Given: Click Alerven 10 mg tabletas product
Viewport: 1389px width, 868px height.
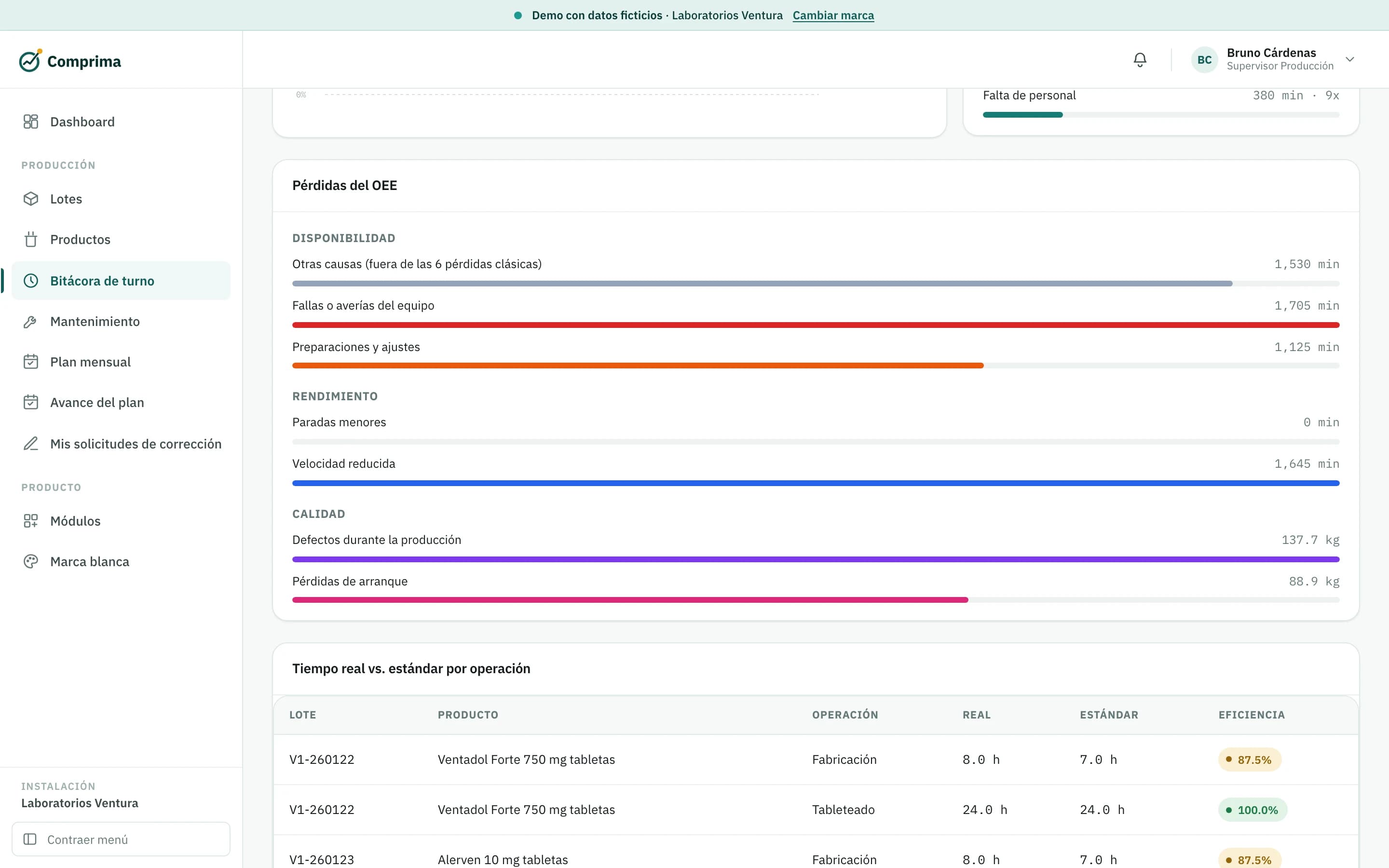Looking at the screenshot, I should click(503, 859).
